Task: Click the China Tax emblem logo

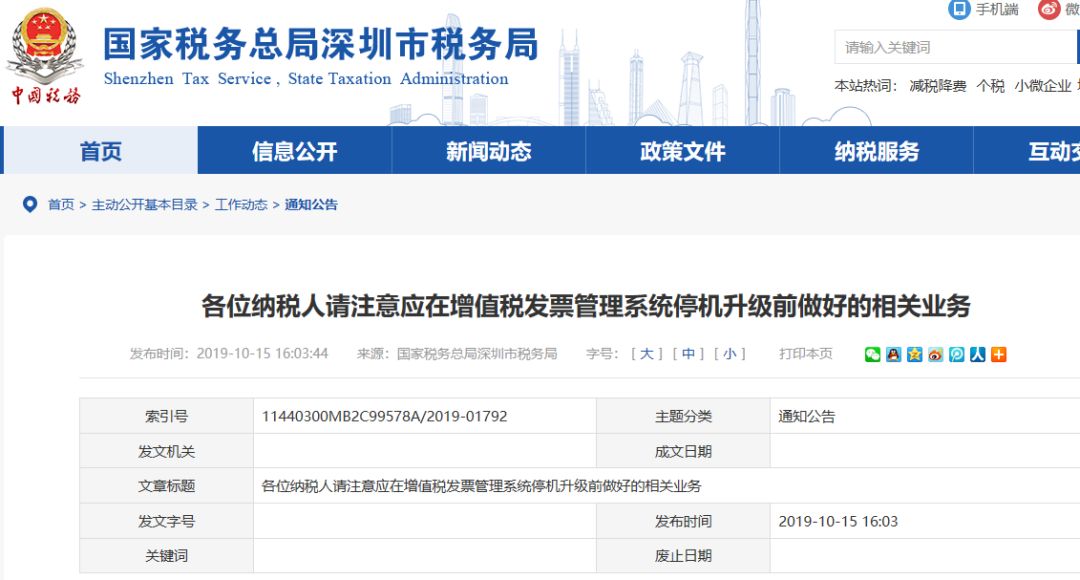Action: tap(45, 55)
